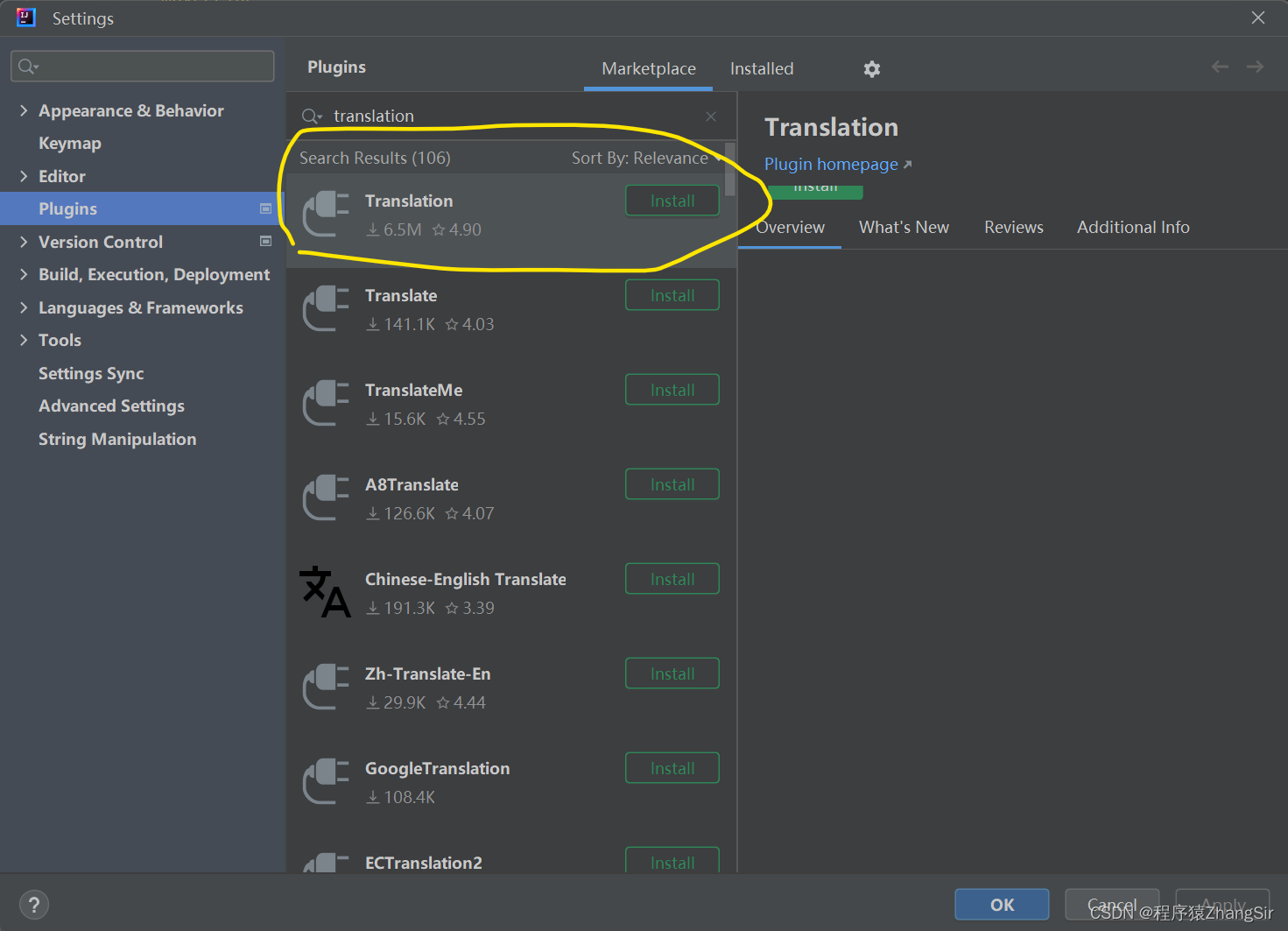Click the back navigation arrow

point(1220,67)
